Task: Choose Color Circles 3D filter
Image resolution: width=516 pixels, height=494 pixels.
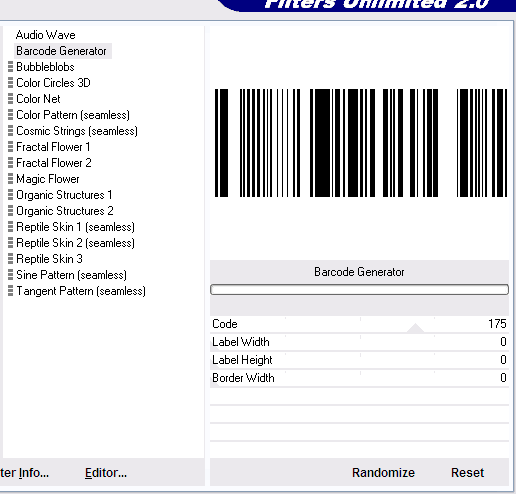Action: [53, 83]
